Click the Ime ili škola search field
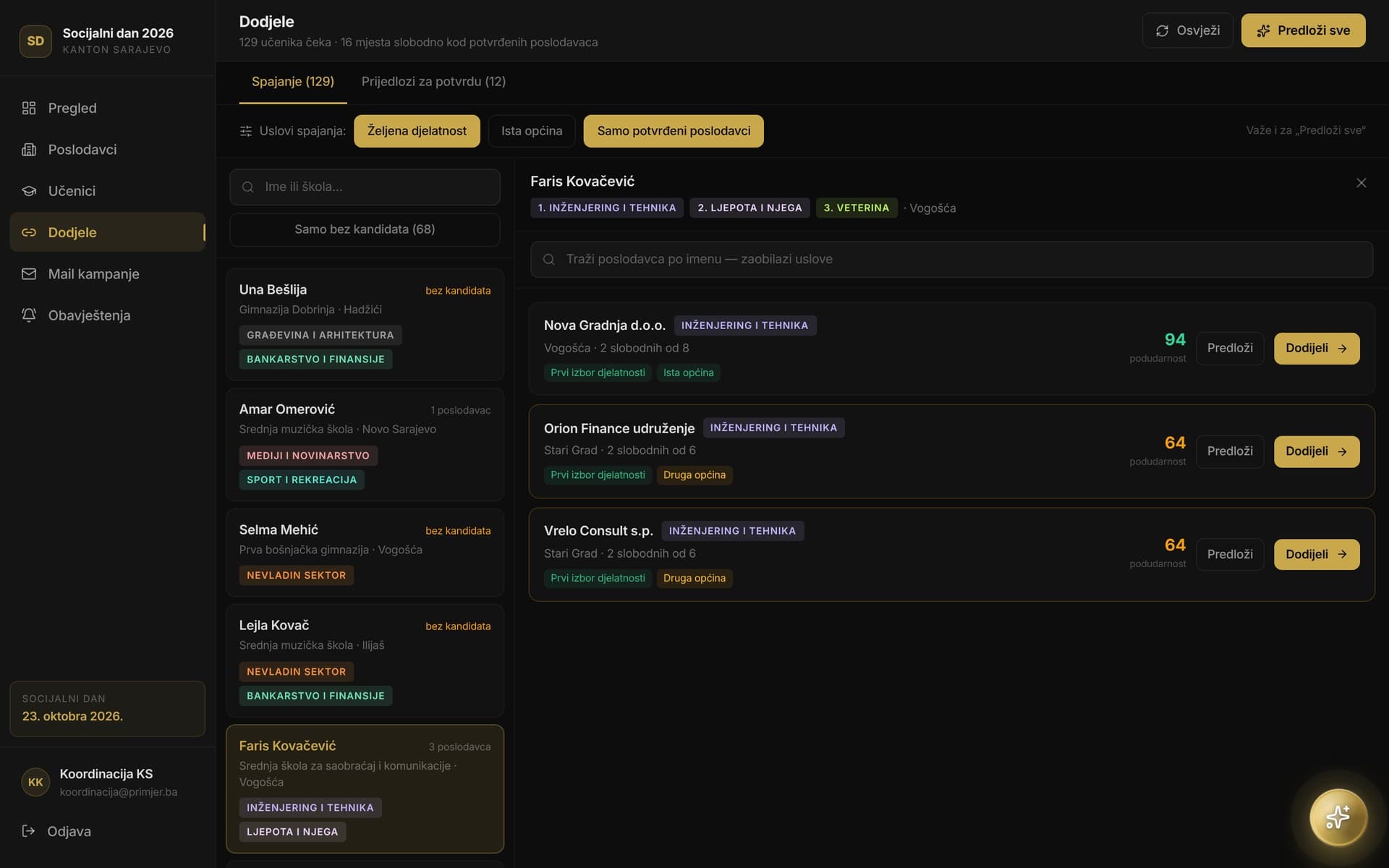 365,187
